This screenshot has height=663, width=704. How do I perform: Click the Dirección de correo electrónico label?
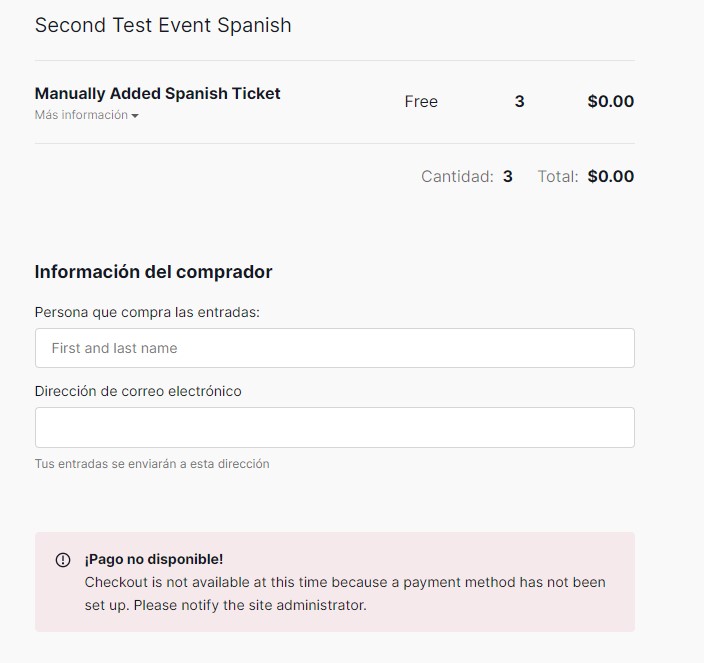tap(138, 391)
